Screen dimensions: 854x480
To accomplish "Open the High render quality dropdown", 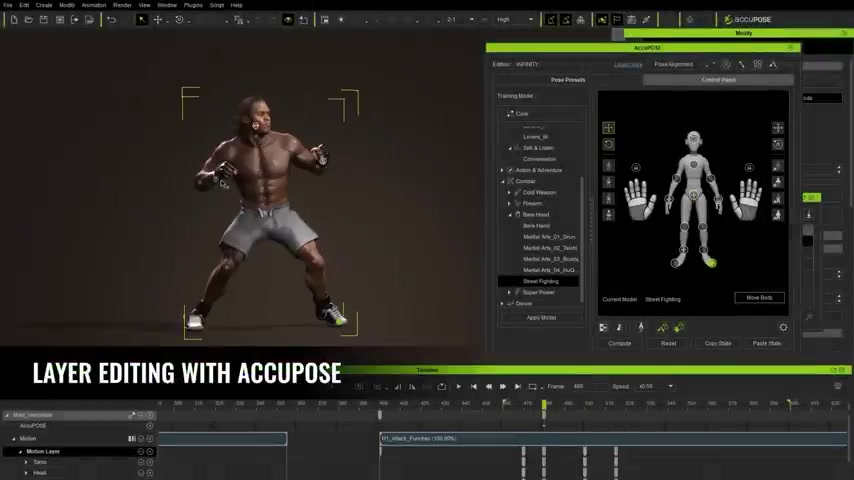I will 515,20.
